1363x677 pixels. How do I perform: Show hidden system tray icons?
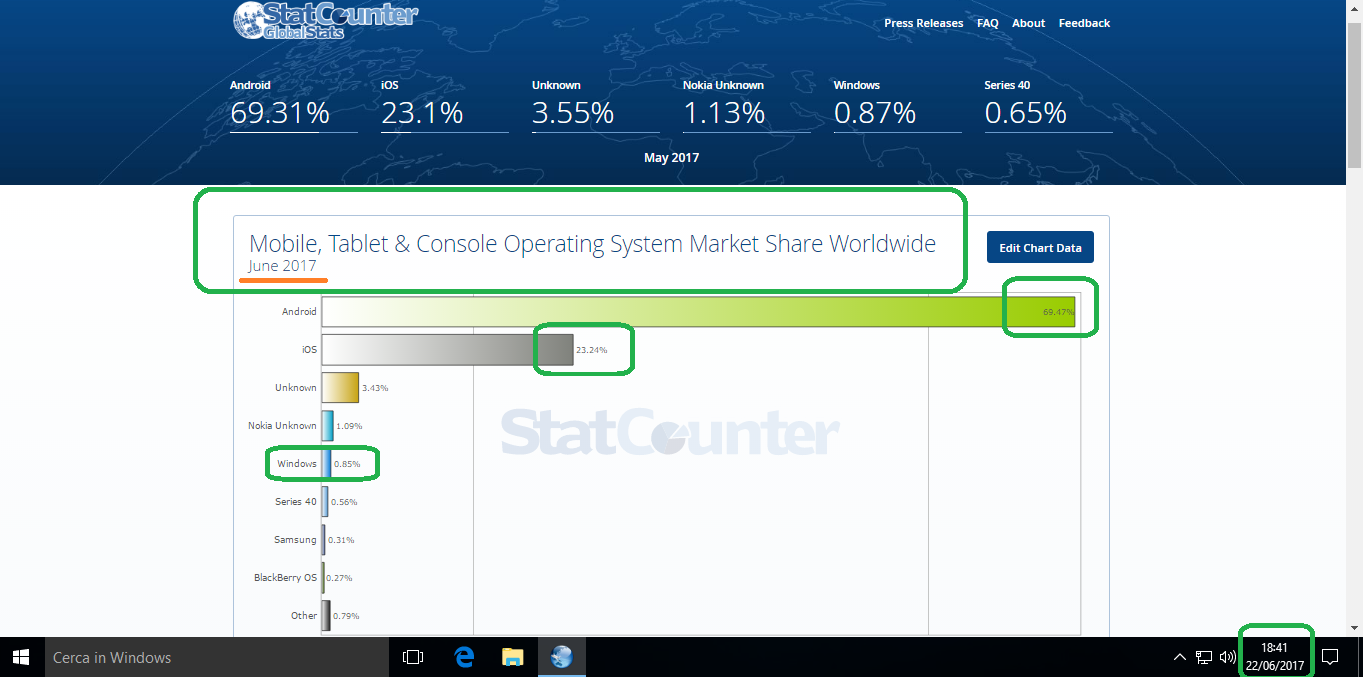[x=1180, y=657]
